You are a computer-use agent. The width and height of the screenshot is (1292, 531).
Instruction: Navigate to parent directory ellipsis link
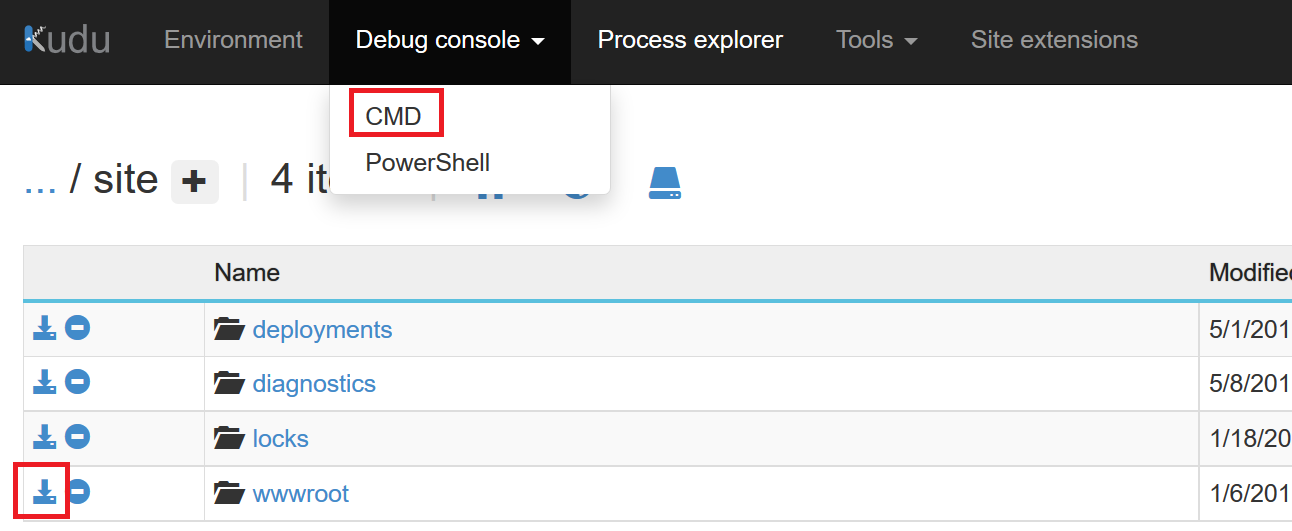40,180
